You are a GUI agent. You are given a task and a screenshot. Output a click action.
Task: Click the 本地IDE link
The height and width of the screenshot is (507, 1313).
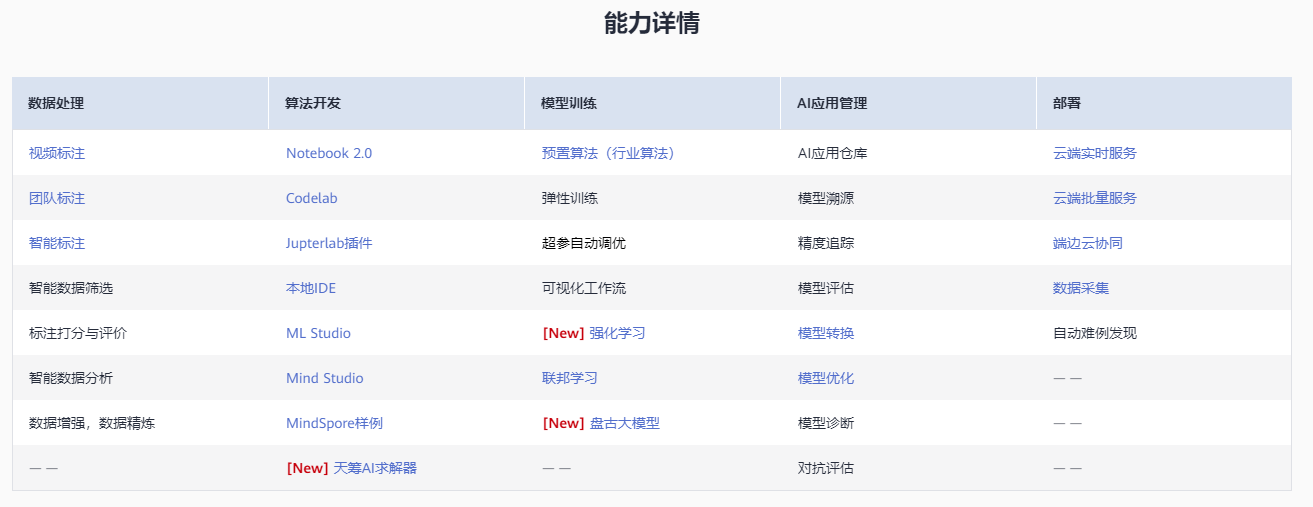pos(311,288)
